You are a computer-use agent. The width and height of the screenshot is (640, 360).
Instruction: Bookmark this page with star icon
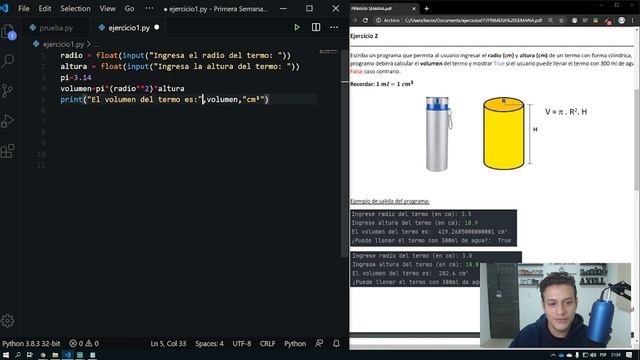pos(562,20)
